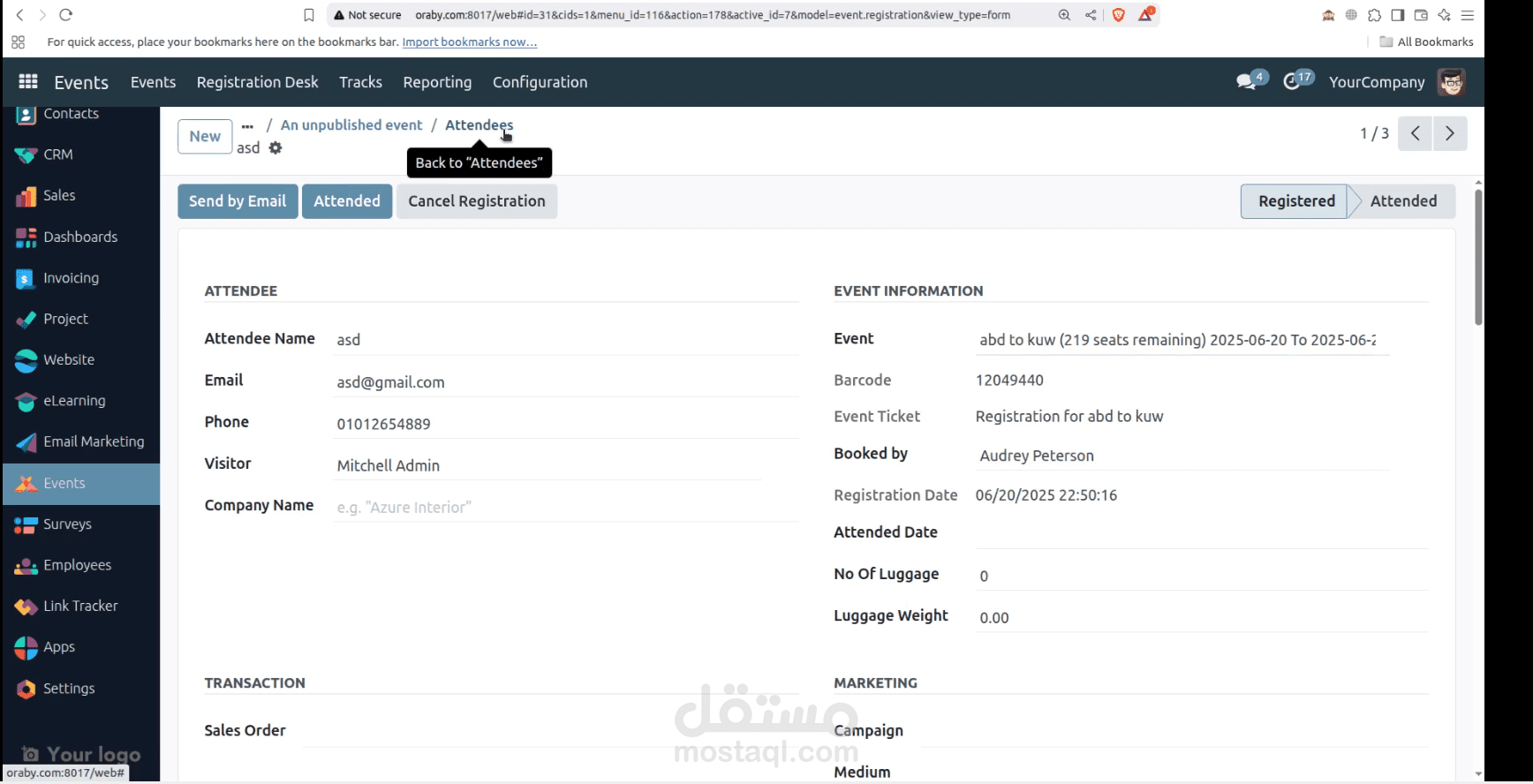Go to the previous record arrow
The width and height of the screenshot is (1533, 784).
[1415, 133]
